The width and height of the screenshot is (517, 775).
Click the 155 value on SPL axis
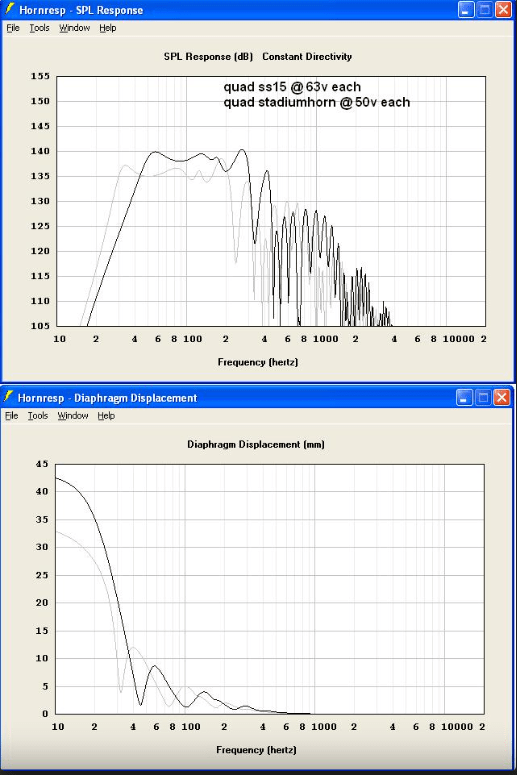[x=40, y=76]
